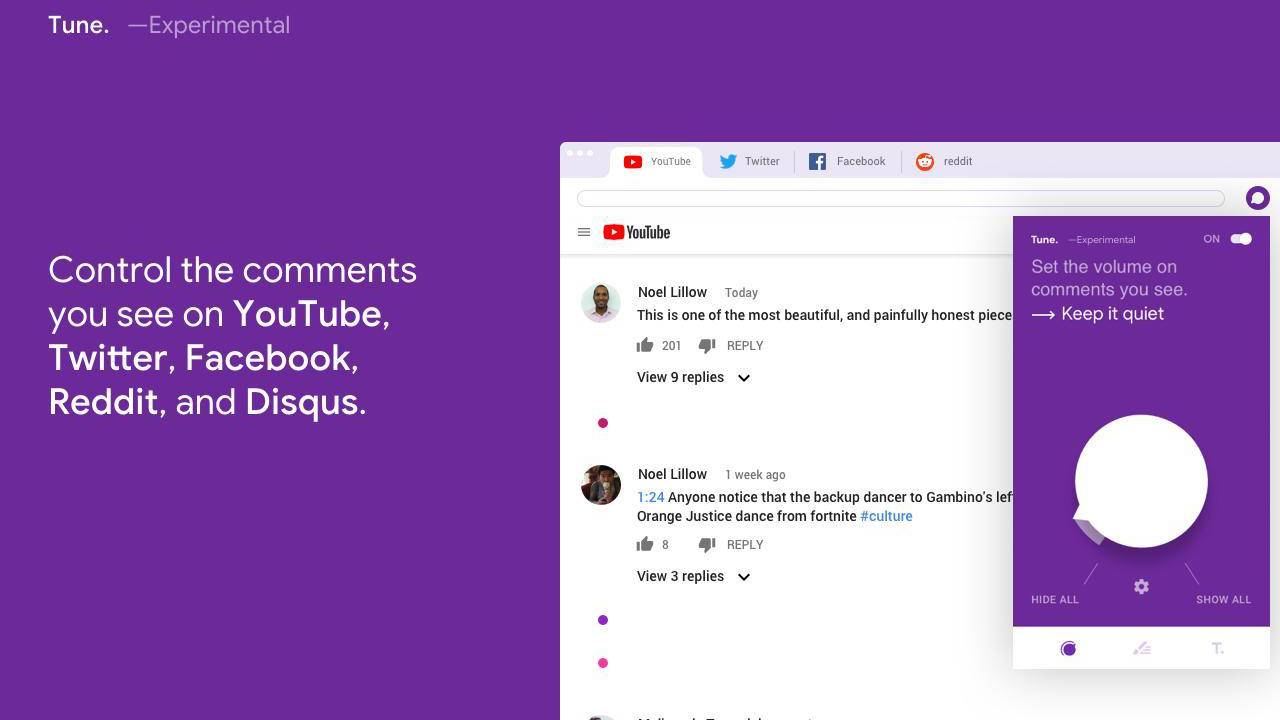Open the YouTube hamburger menu
The image size is (1280, 720).
click(584, 232)
